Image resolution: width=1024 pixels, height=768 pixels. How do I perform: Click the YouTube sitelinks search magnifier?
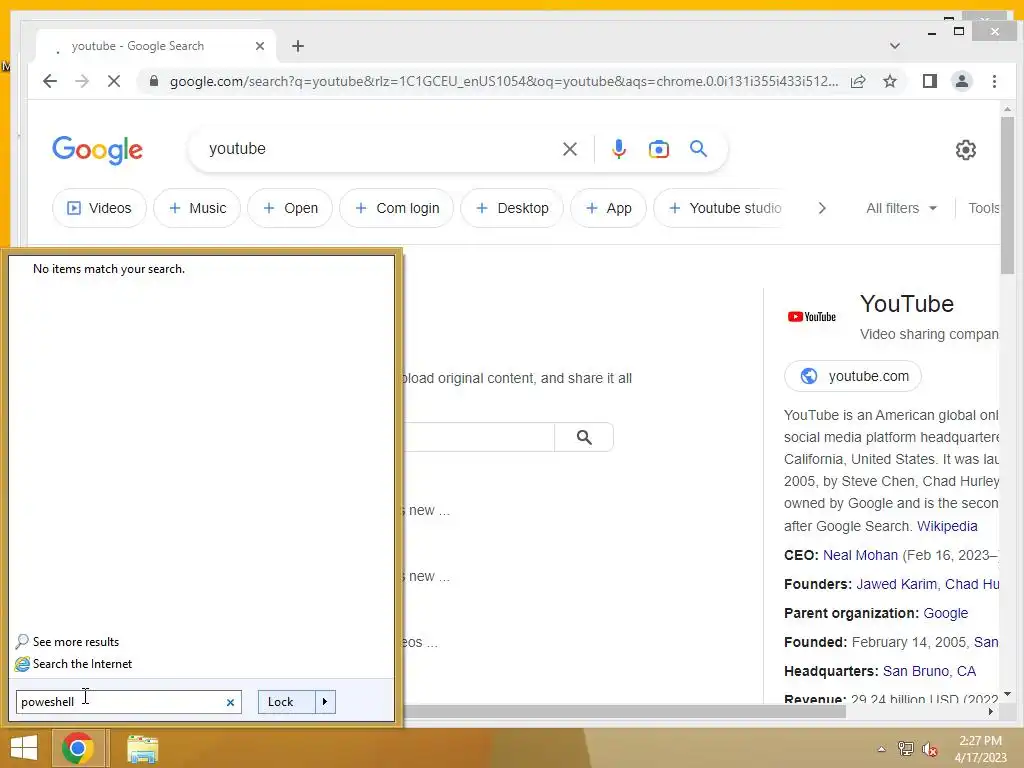point(584,437)
